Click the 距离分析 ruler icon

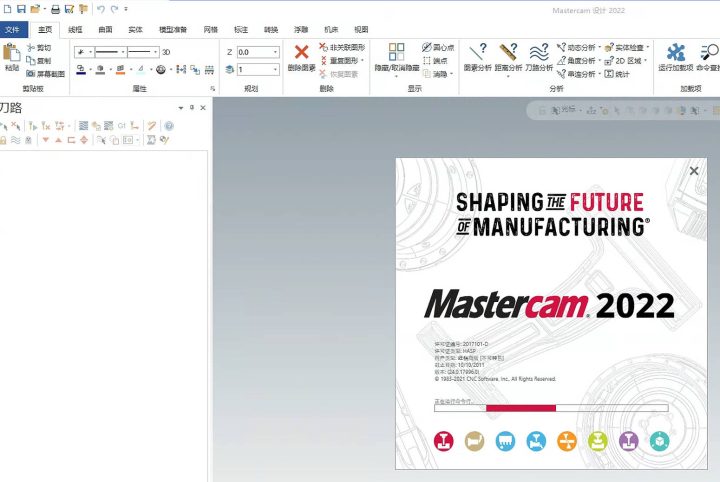pyautogui.click(x=508, y=52)
